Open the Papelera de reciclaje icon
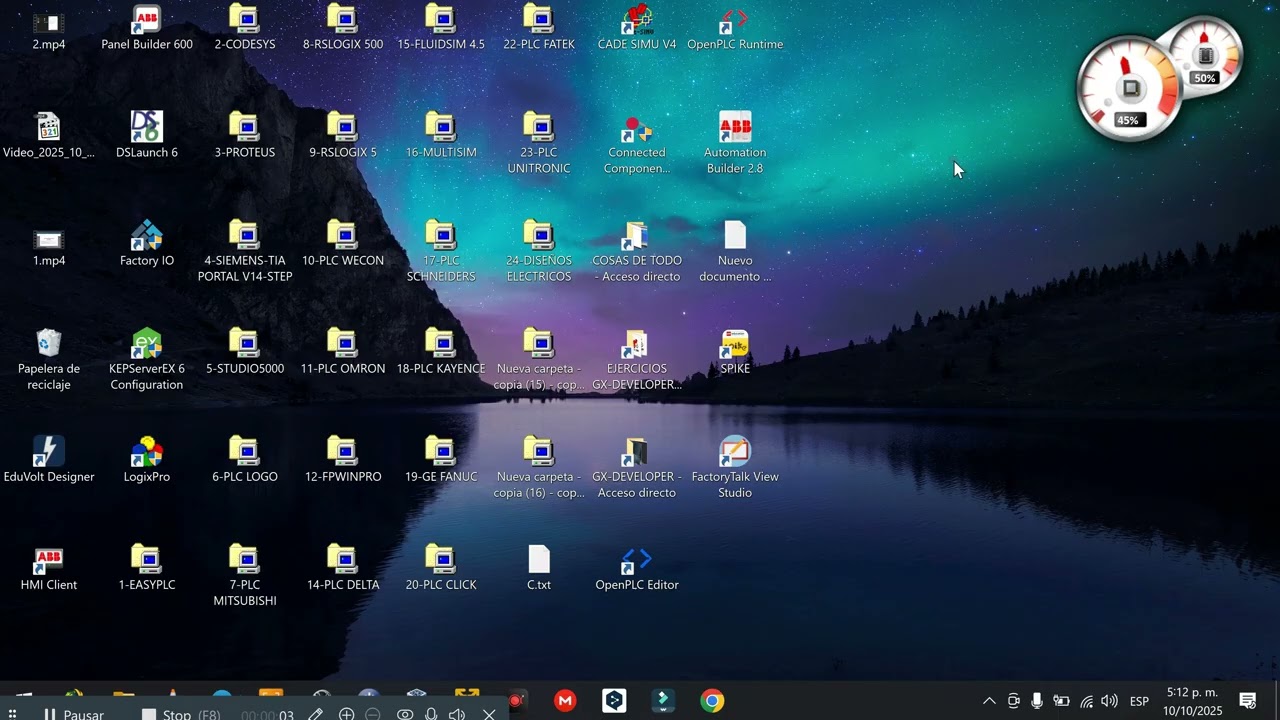The image size is (1280, 720). [49, 360]
